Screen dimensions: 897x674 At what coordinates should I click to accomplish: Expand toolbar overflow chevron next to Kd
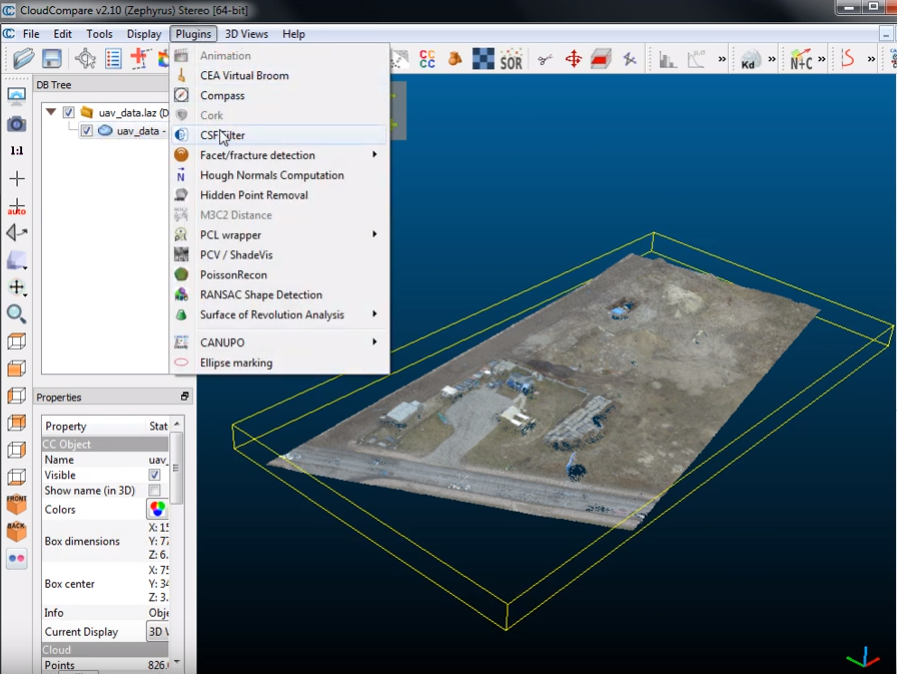[772, 59]
